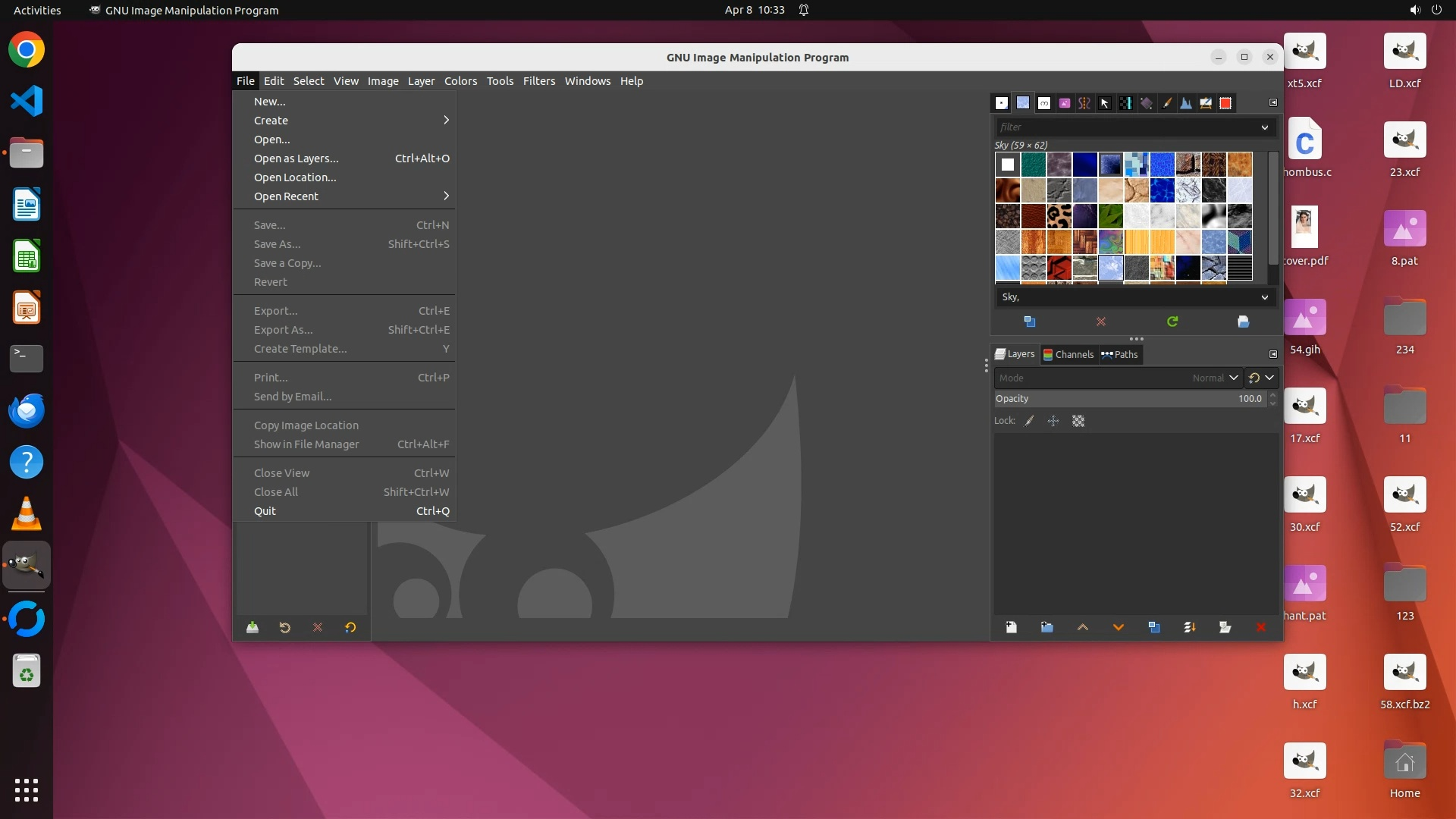This screenshot has height=819, width=1456.
Task: Create a new layer via layers panel icon
Action: [1011, 627]
